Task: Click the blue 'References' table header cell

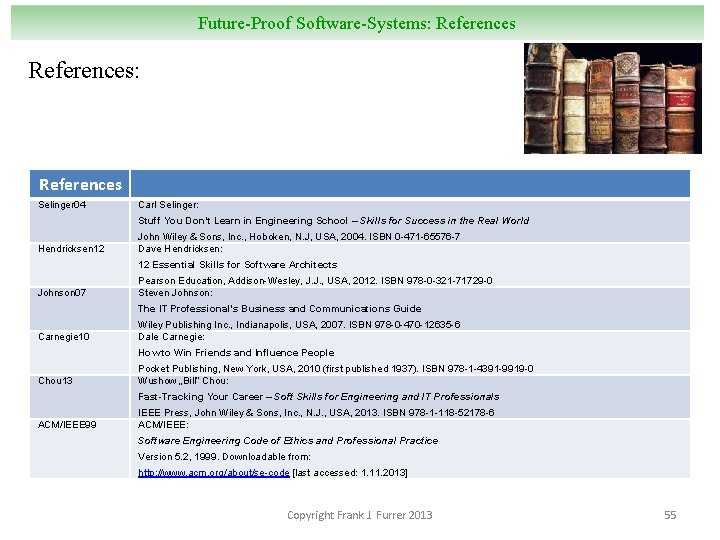Action: click(x=80, y=184)
